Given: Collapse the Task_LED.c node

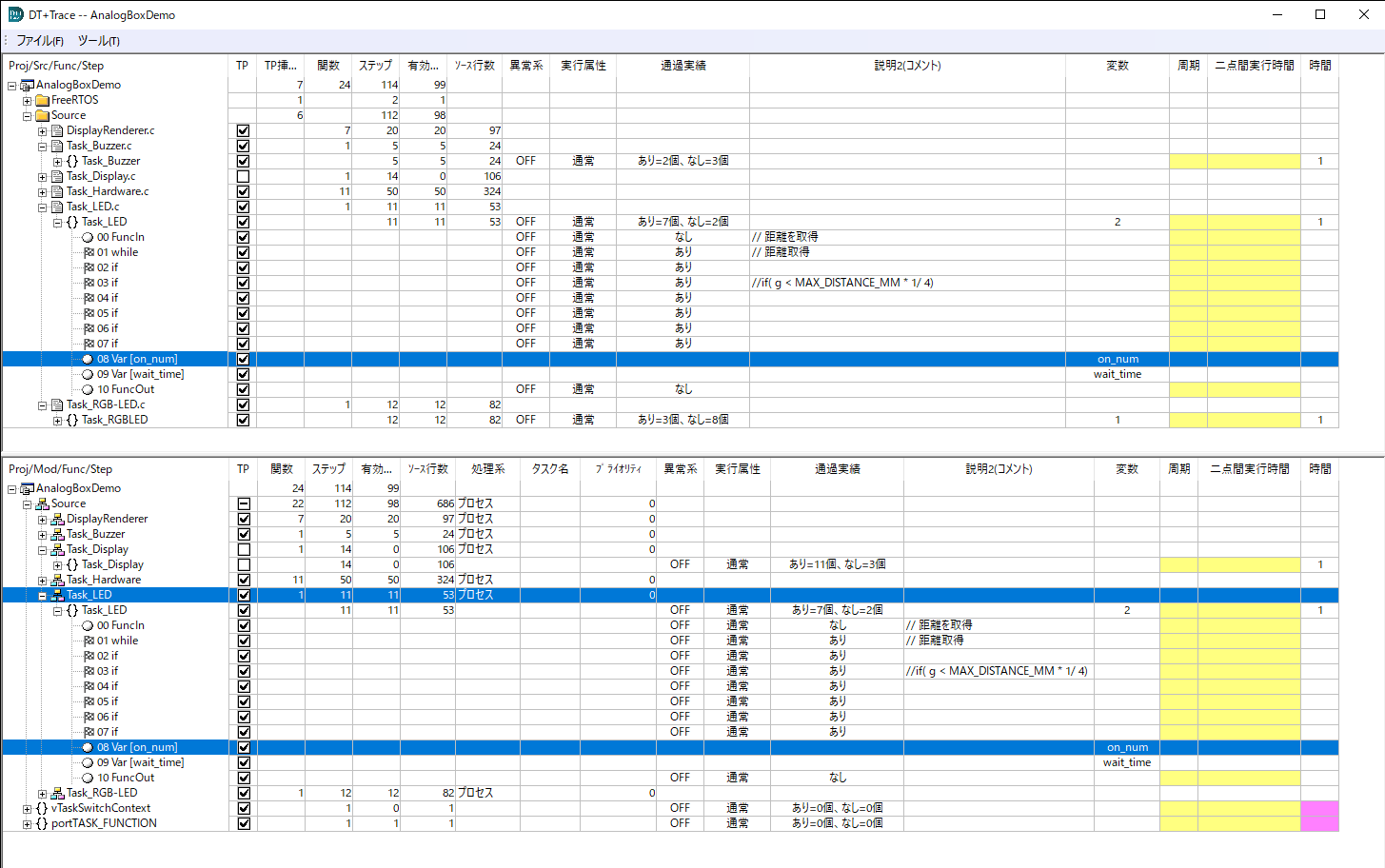Looking at the screenshot, I should [42, 207].
